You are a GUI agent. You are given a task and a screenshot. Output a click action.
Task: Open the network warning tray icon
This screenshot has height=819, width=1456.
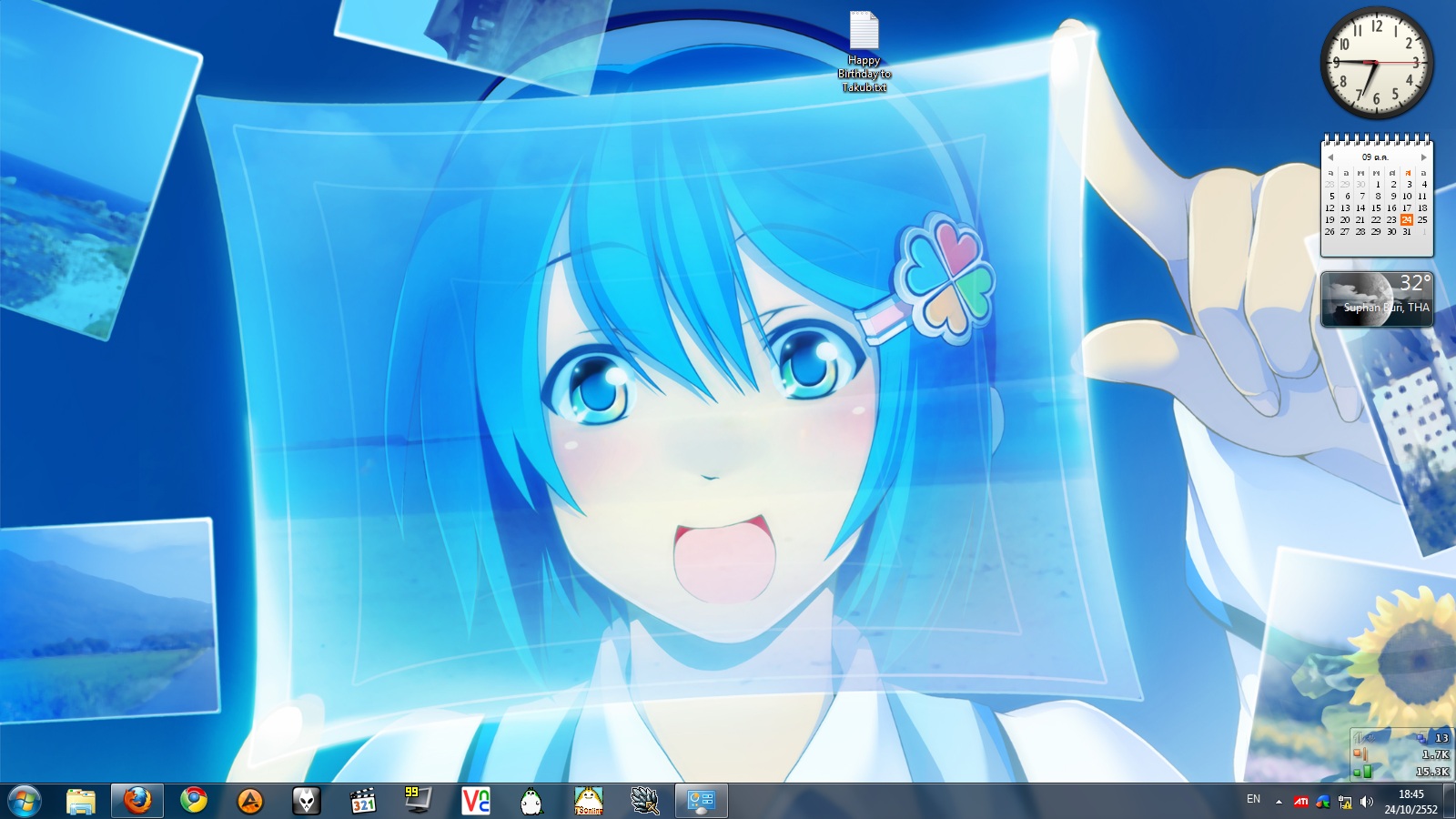click(x=1345, y=802)
